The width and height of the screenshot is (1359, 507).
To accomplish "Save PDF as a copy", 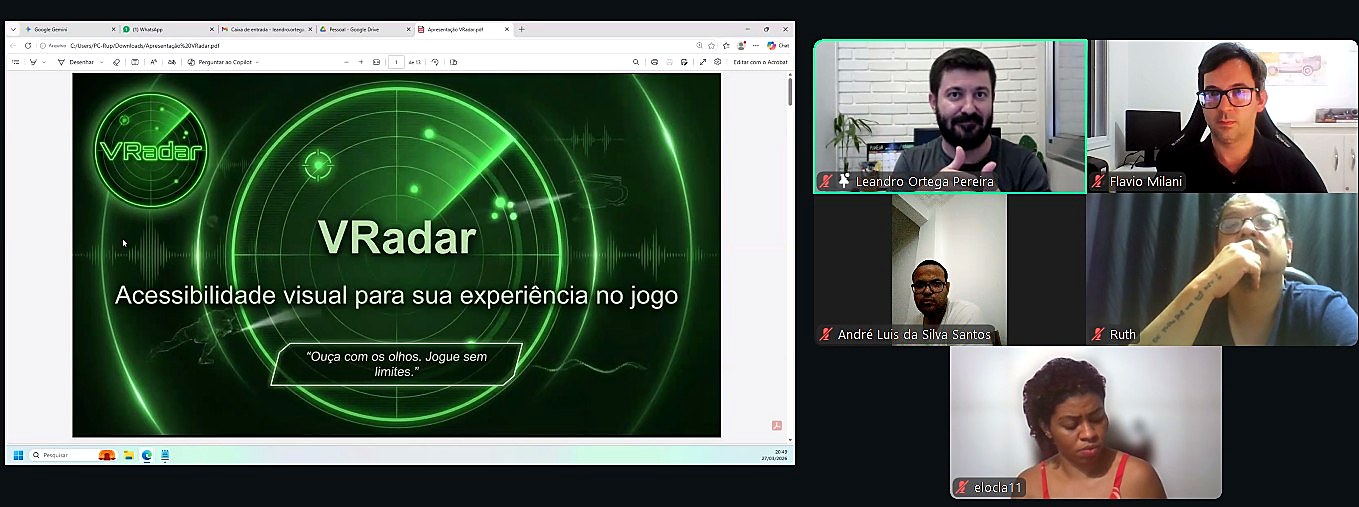I will [684, 62].
